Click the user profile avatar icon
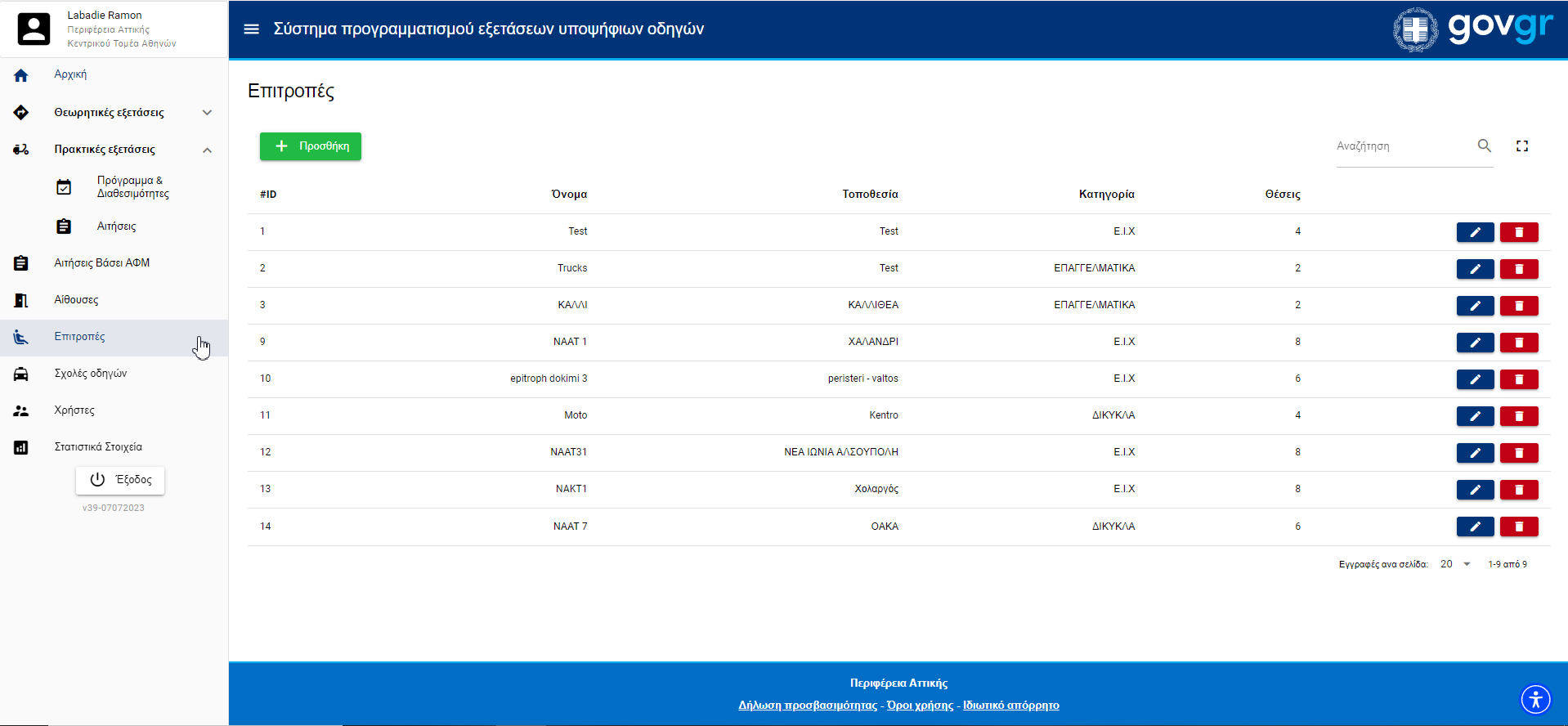Screen dimensions: 1568x726 34,29
